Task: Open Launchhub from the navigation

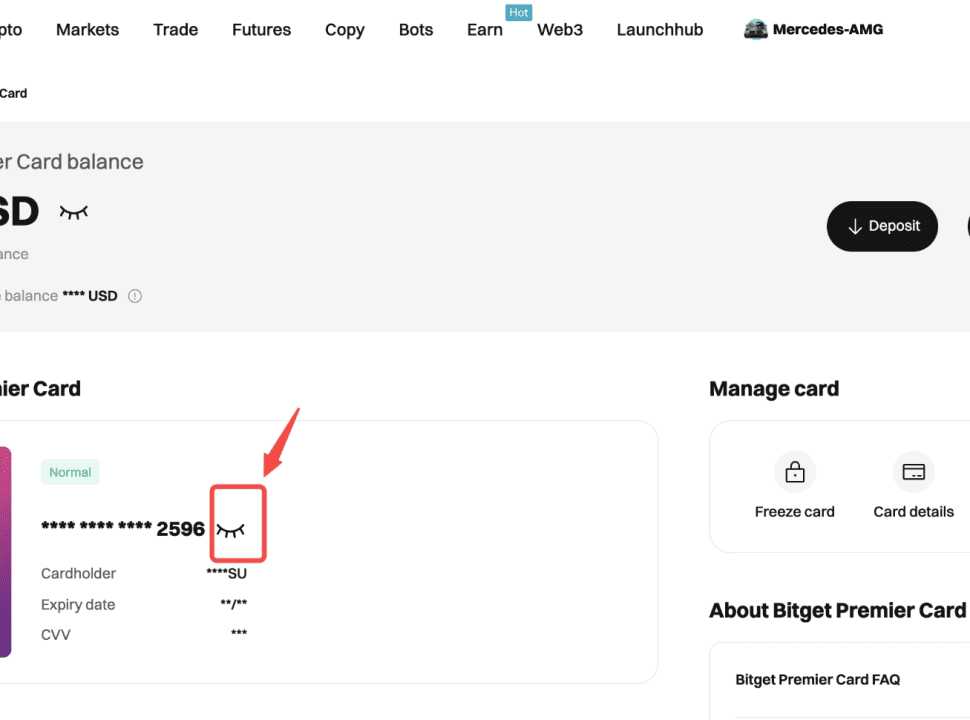Action: point(660,30)
